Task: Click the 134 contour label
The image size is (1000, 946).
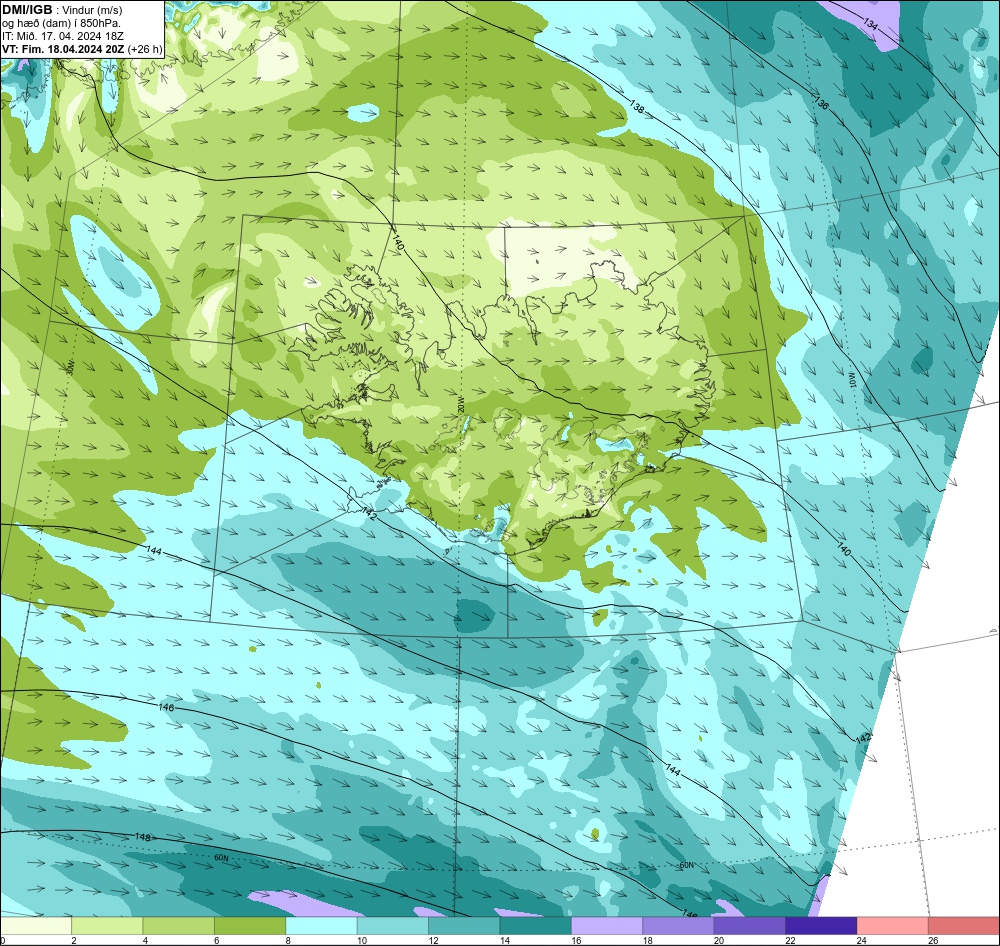Action: point(871,23)
